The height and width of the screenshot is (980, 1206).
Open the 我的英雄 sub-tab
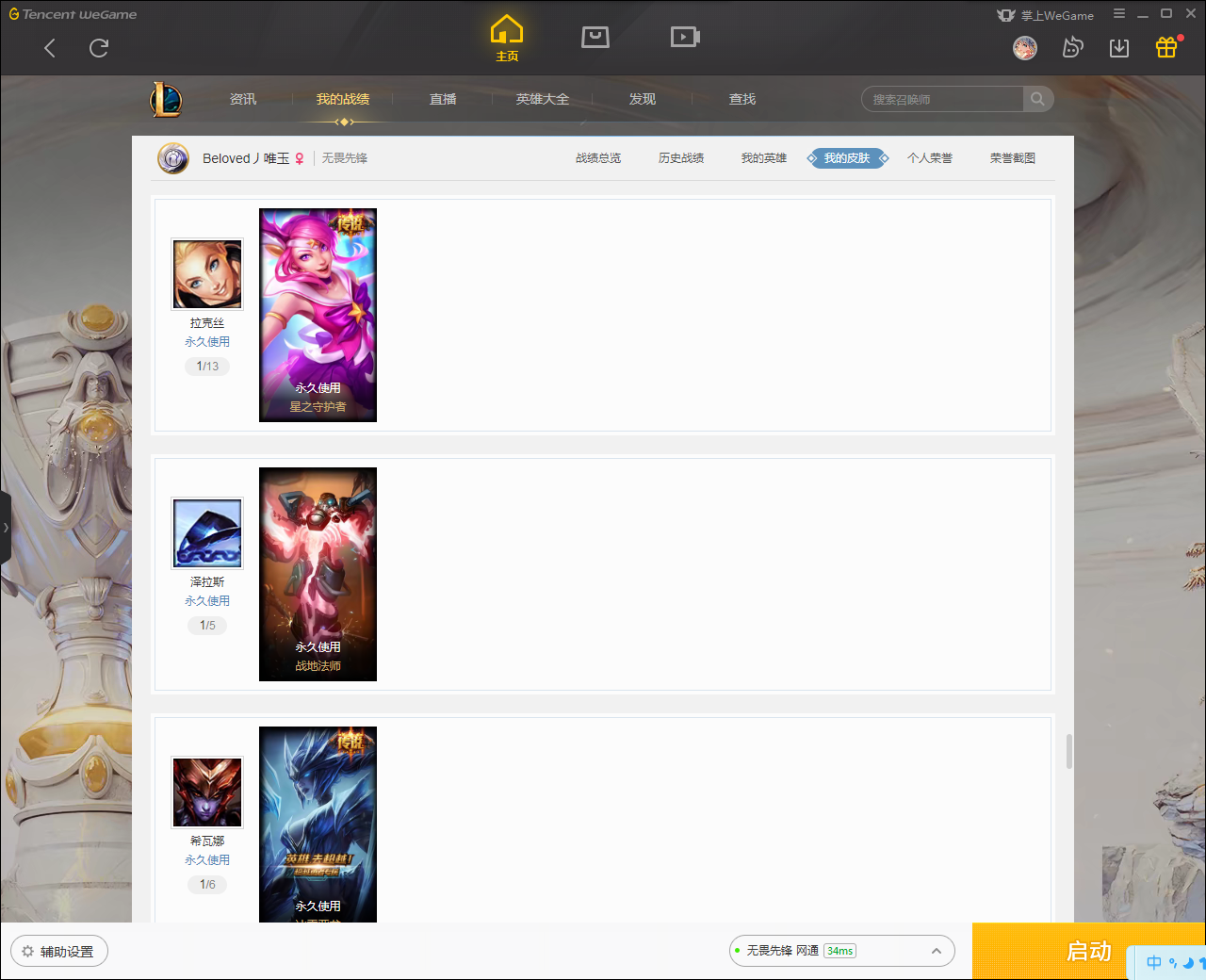pos(764,158)
